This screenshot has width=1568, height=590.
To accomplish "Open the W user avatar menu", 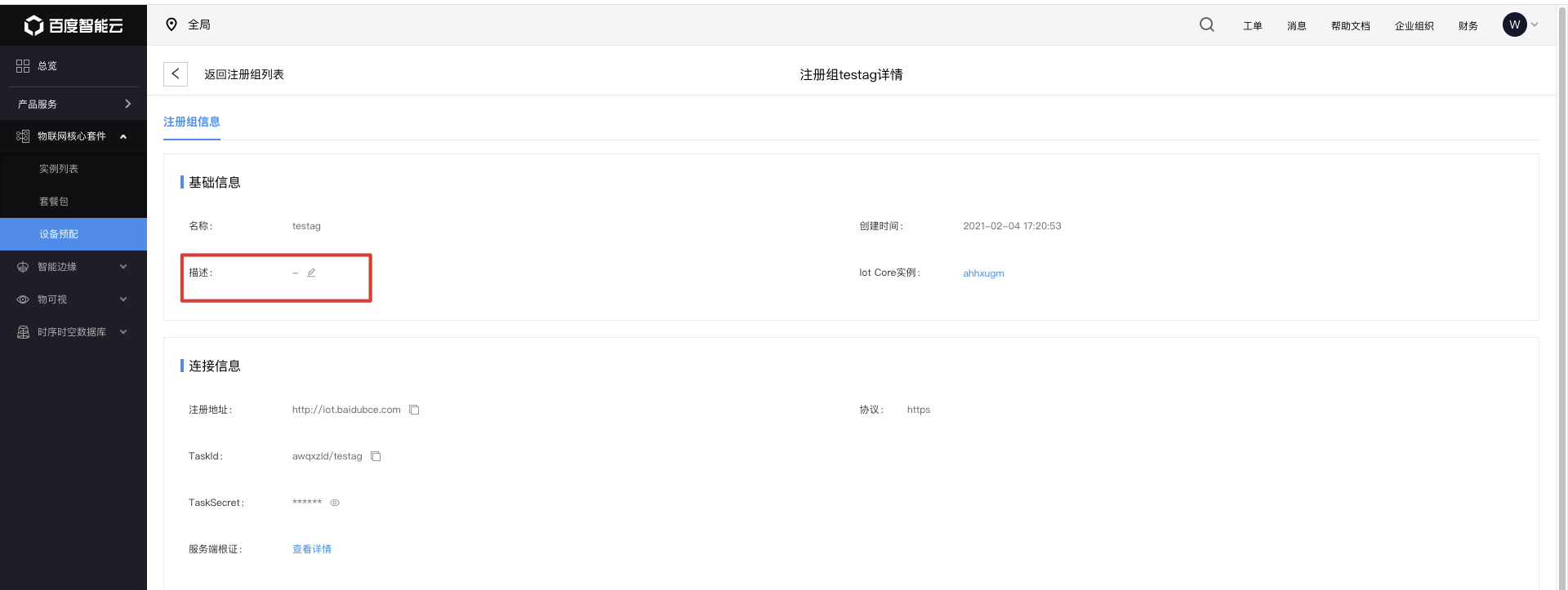I will click(x=1514, y=24).
